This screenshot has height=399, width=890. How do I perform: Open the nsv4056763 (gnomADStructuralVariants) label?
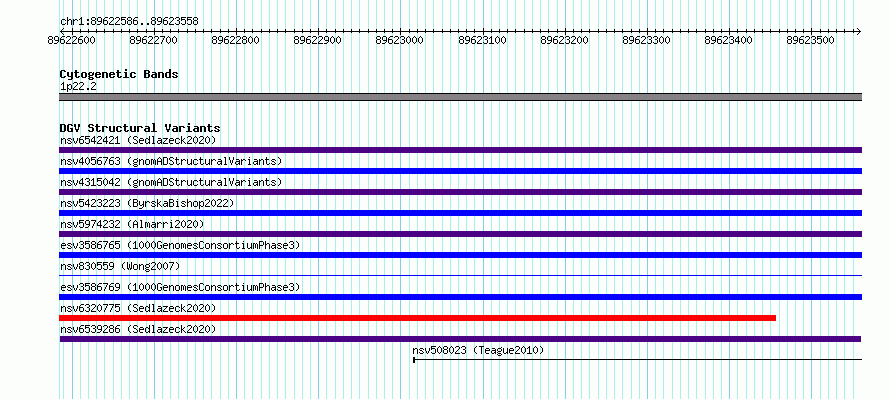pyautogui.click(x=171, y=161)
